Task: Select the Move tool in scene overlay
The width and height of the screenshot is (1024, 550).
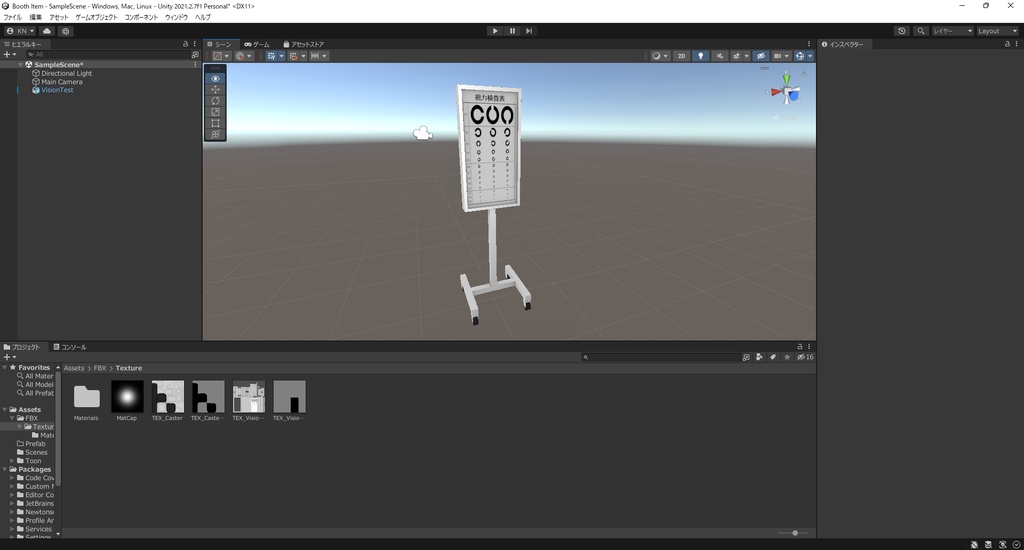Action: [216, 89]
